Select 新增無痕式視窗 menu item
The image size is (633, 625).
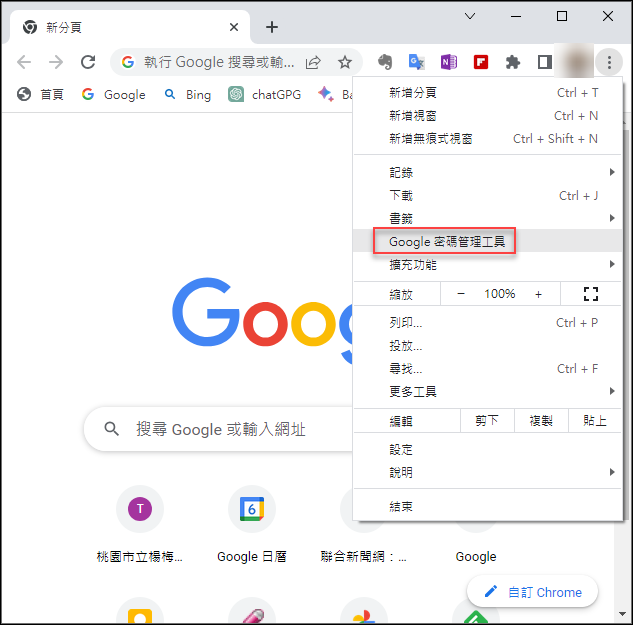coord(488,139)
